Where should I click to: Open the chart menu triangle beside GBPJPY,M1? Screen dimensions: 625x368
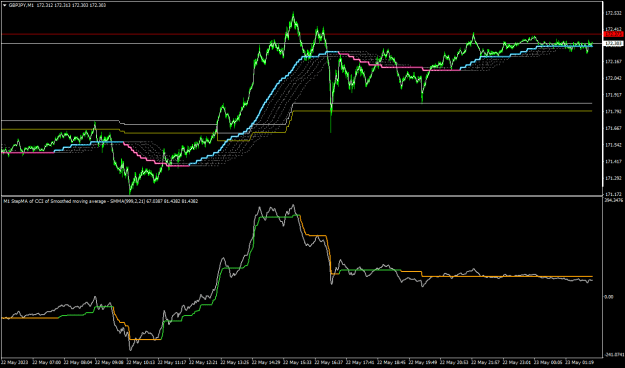[5, 5]
